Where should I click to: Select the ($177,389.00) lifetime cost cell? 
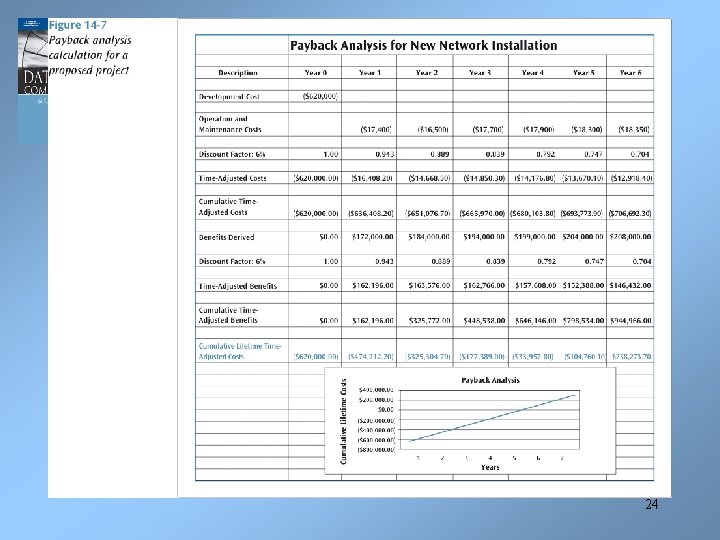[482, 357]
